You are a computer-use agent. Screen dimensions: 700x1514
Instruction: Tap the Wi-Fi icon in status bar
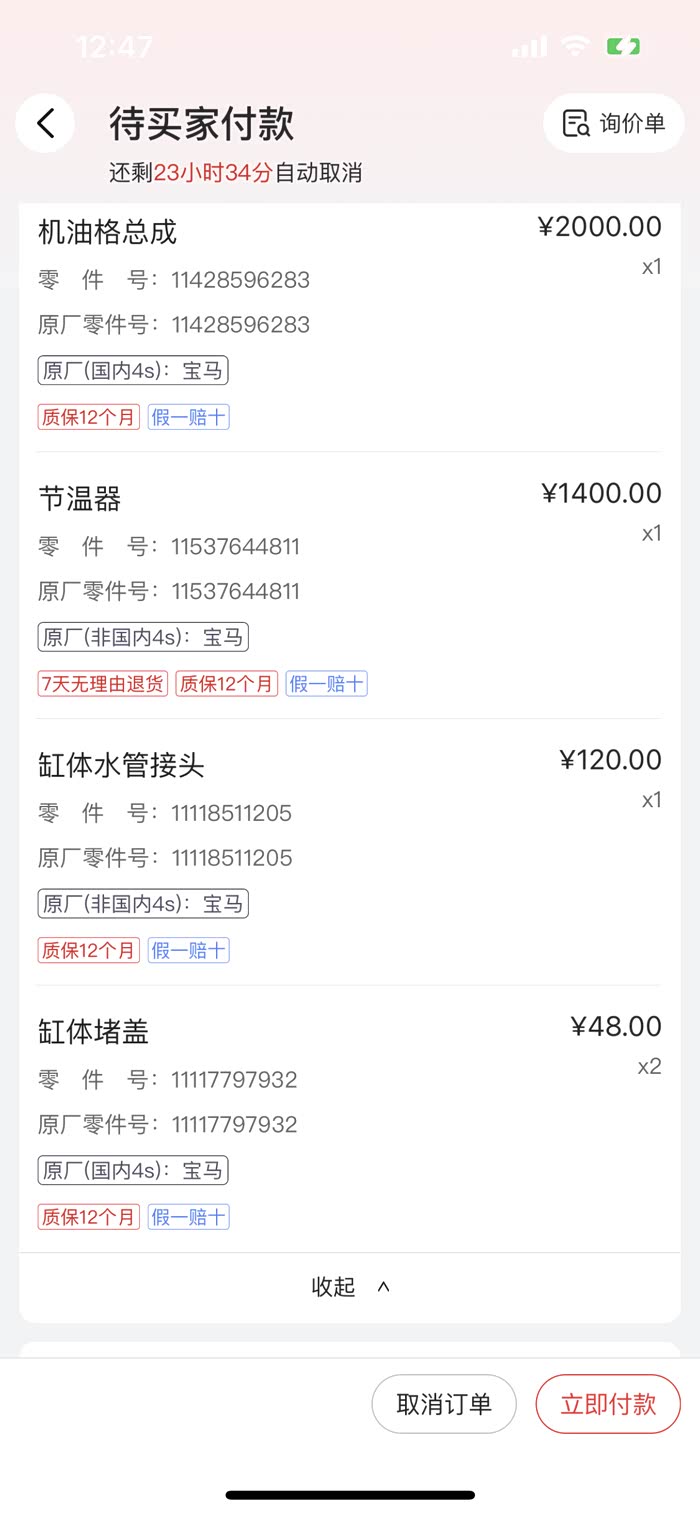[x=575, y=46]
